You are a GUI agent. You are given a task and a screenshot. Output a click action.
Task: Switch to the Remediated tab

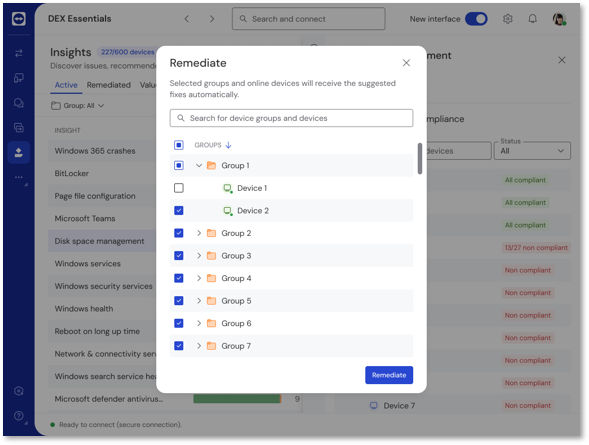[x=109, y=85]
